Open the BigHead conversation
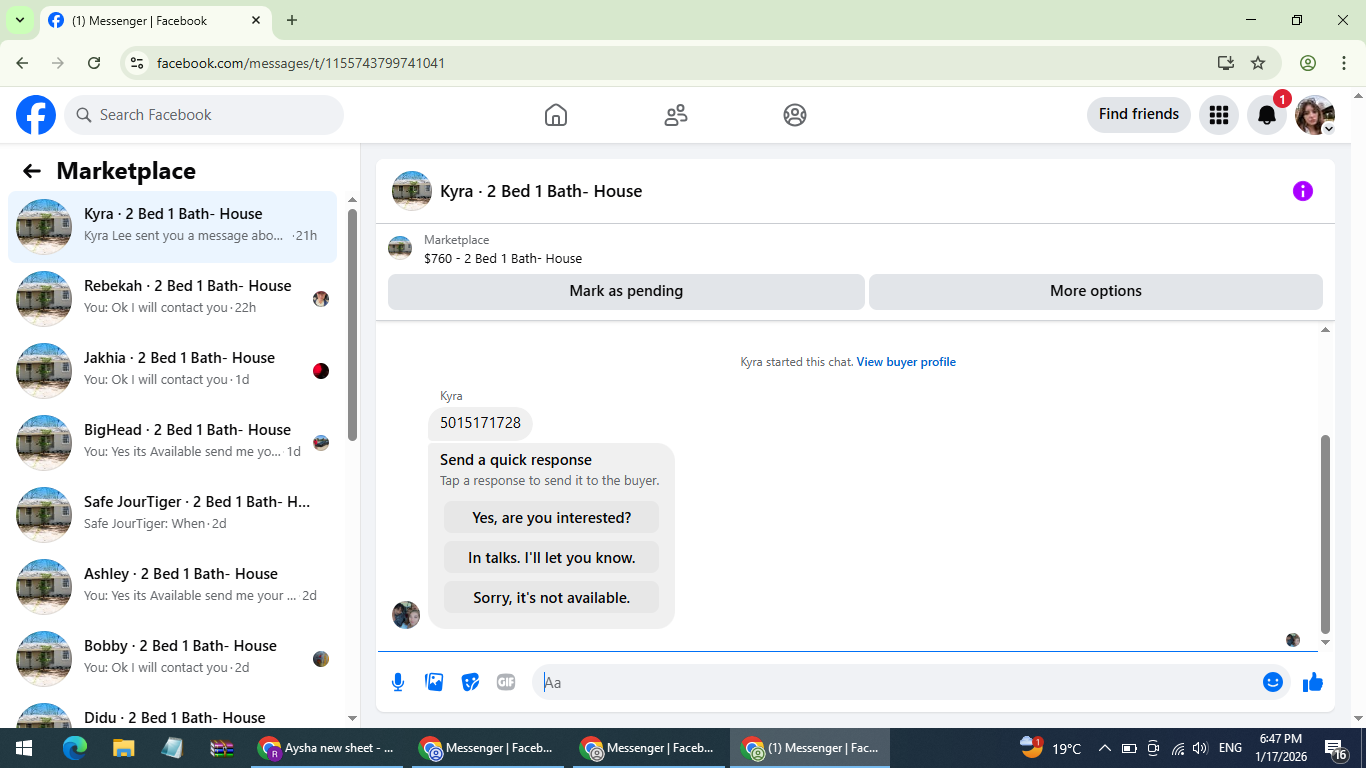The width and height of the screenshot is (1366, 768). click(x=172, y=442)
